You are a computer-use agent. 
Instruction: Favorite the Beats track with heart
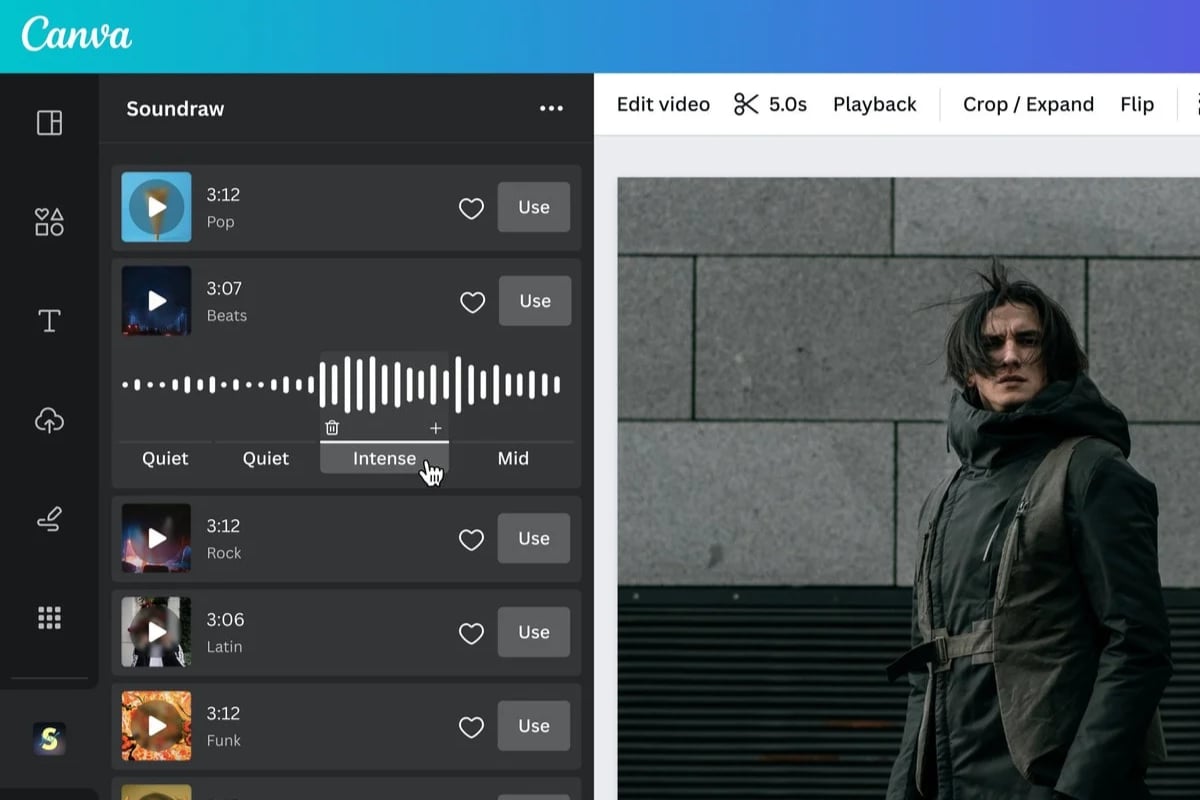(471, 302)
